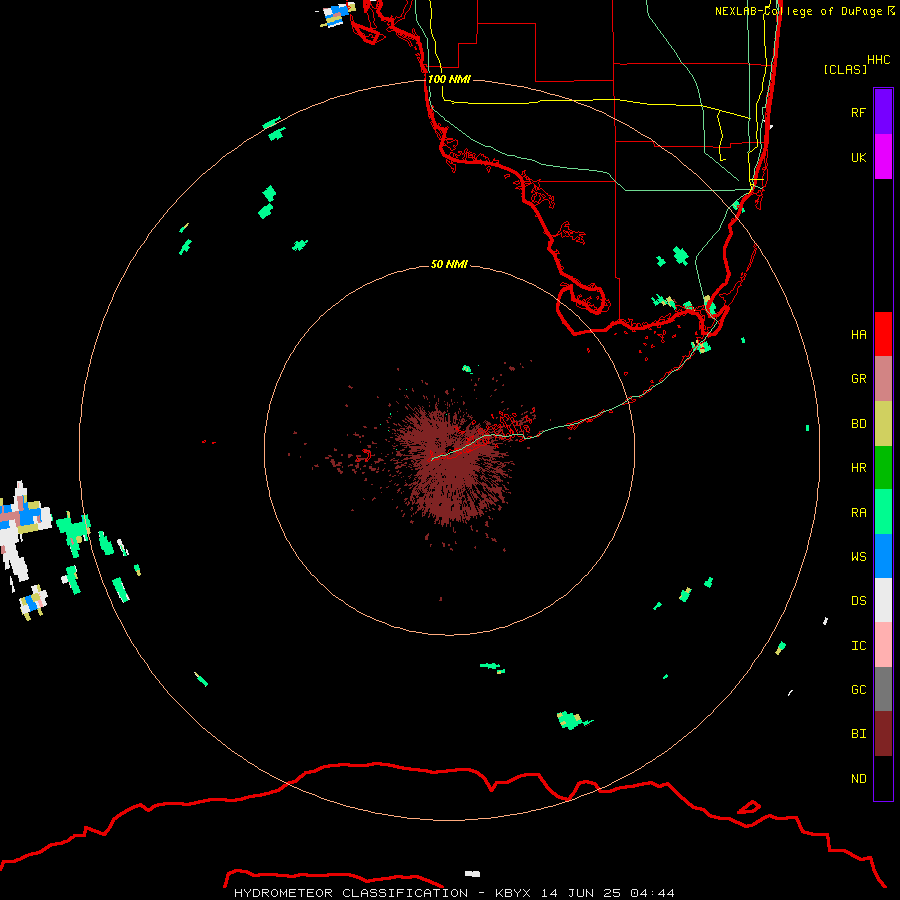This screenshot has width=900, height=900.
Task: Click the 'HR' legend label
Action: [x=858, y=468]
